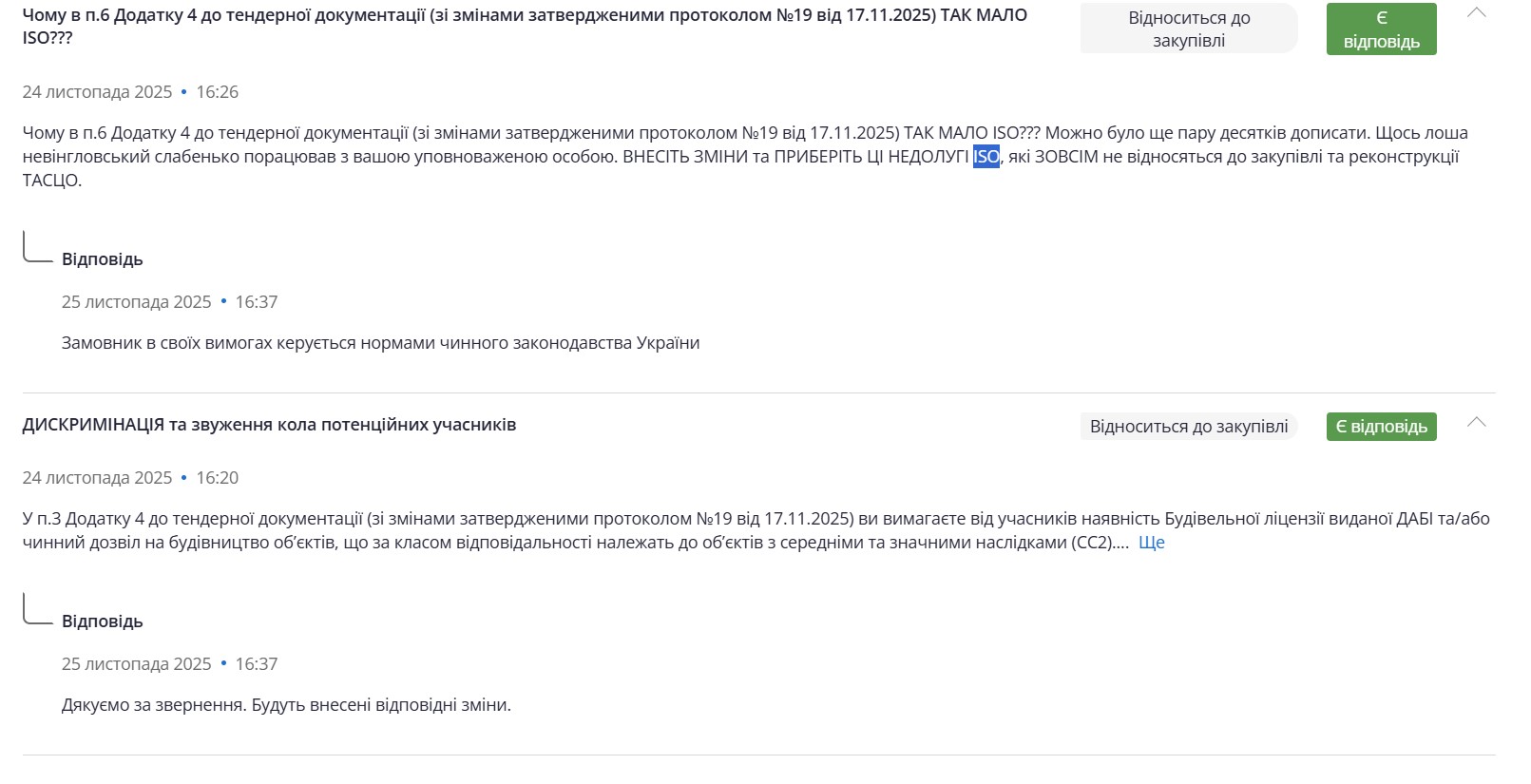Screen dimensions: 1531x784
Task: Click the second Відповідь heading
Action: tap(103, 621)
